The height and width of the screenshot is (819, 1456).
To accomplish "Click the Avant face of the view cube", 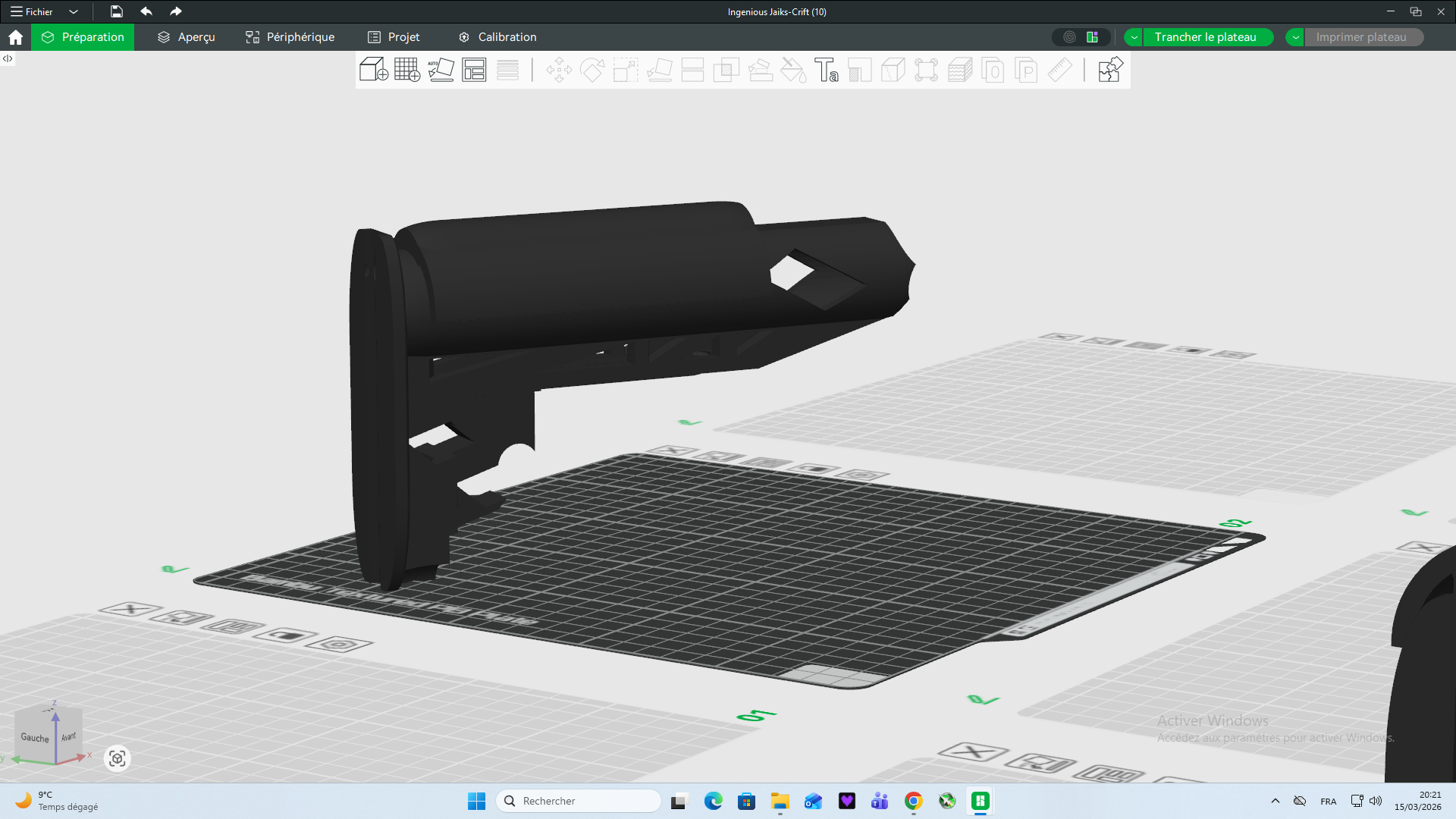I will tap(69, 736).
